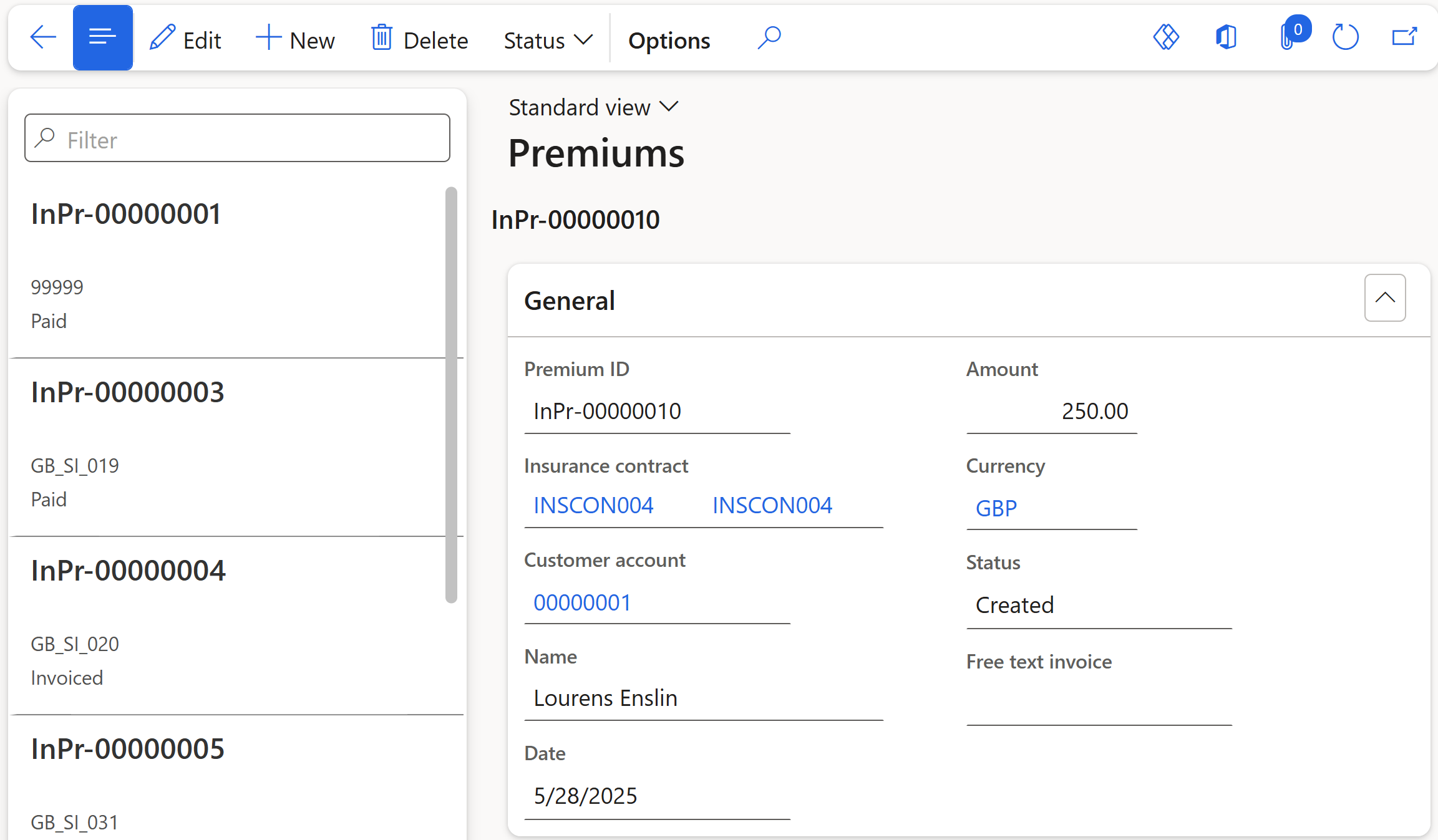This screenshot has height=840, width=1438.
Task: Refresh the page with circular arrow
Action: point(1345,37)
